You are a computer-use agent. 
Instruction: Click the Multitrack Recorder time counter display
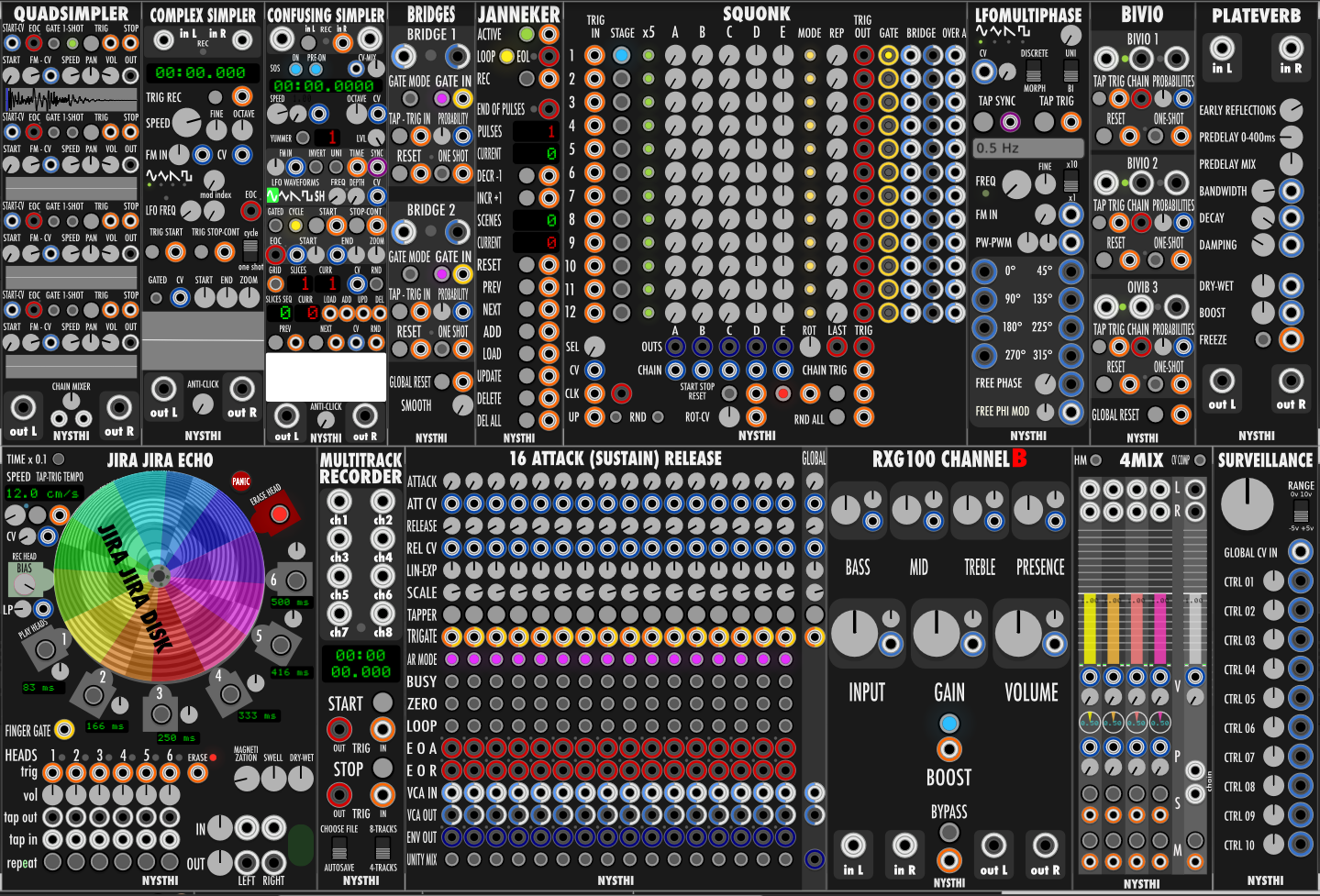[361, 663]
